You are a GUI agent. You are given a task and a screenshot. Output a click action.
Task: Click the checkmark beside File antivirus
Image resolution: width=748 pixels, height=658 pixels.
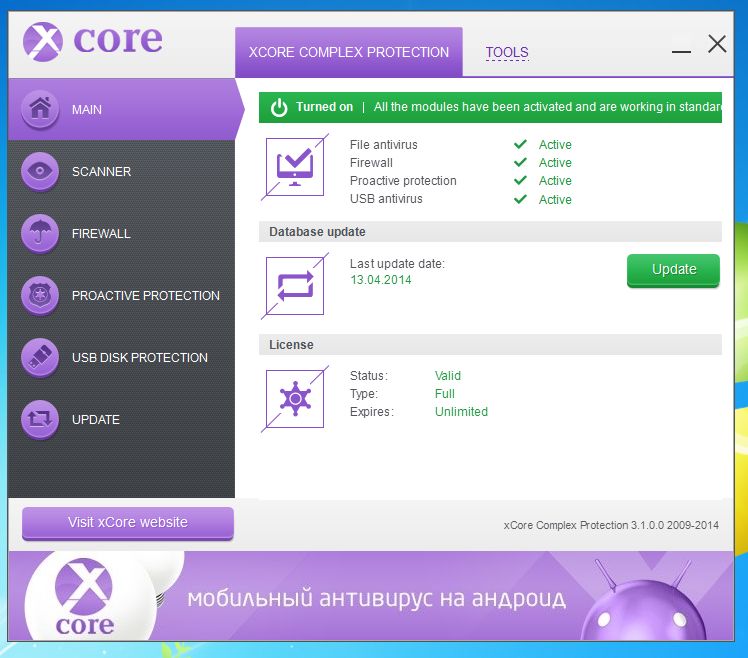pos(520,144)
